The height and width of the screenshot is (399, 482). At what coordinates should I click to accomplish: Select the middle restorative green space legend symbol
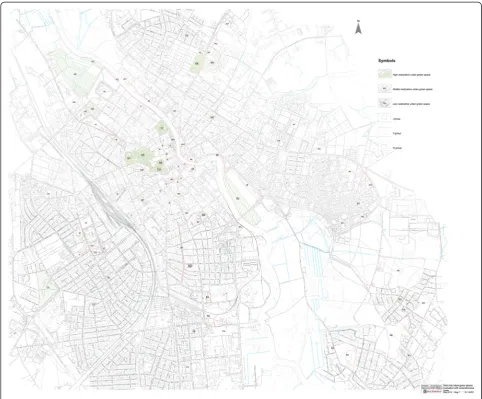click(384, 89)
